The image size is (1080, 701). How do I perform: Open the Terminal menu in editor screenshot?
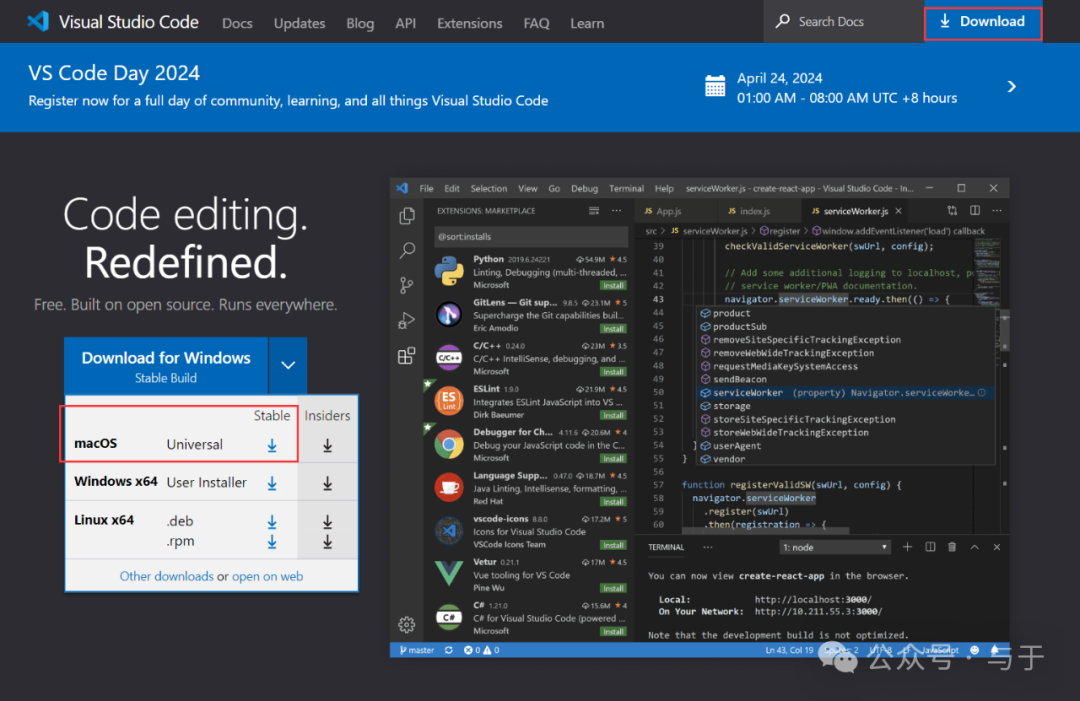point(626,189)
